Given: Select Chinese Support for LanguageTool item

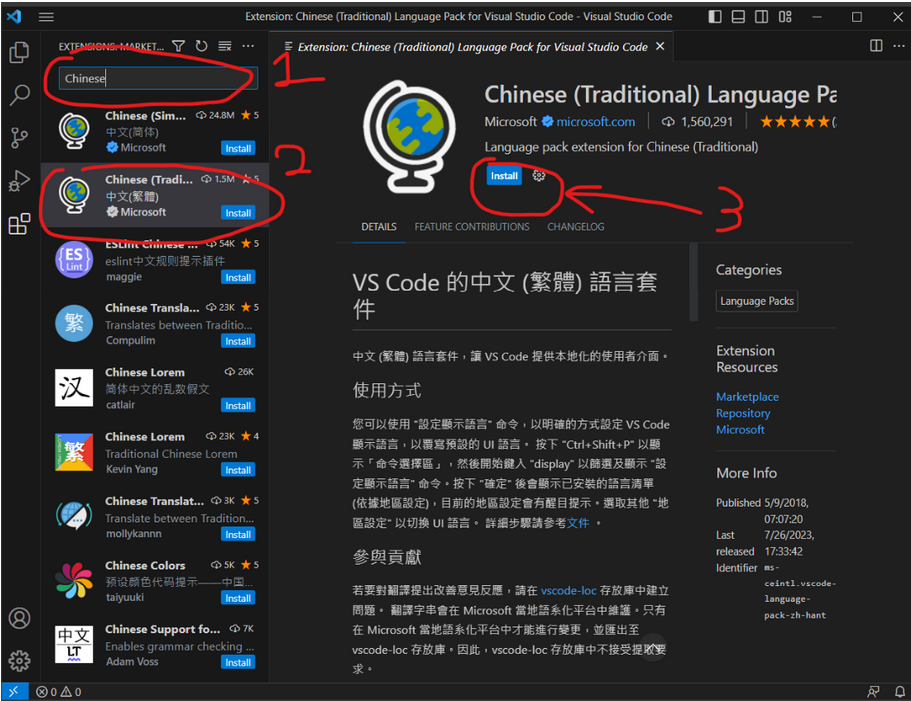Looking at the screenshot, I should click(155, 645).
